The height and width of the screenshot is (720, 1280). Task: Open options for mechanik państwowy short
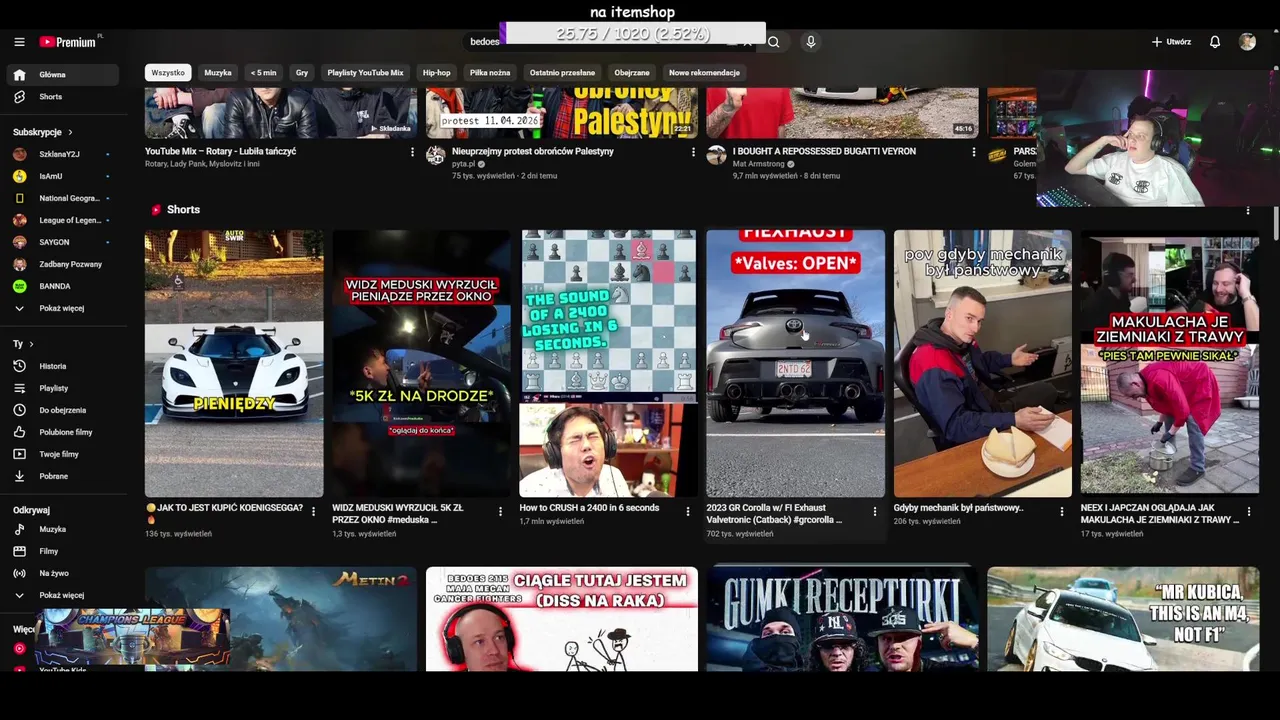click(x=1061, y=511)
